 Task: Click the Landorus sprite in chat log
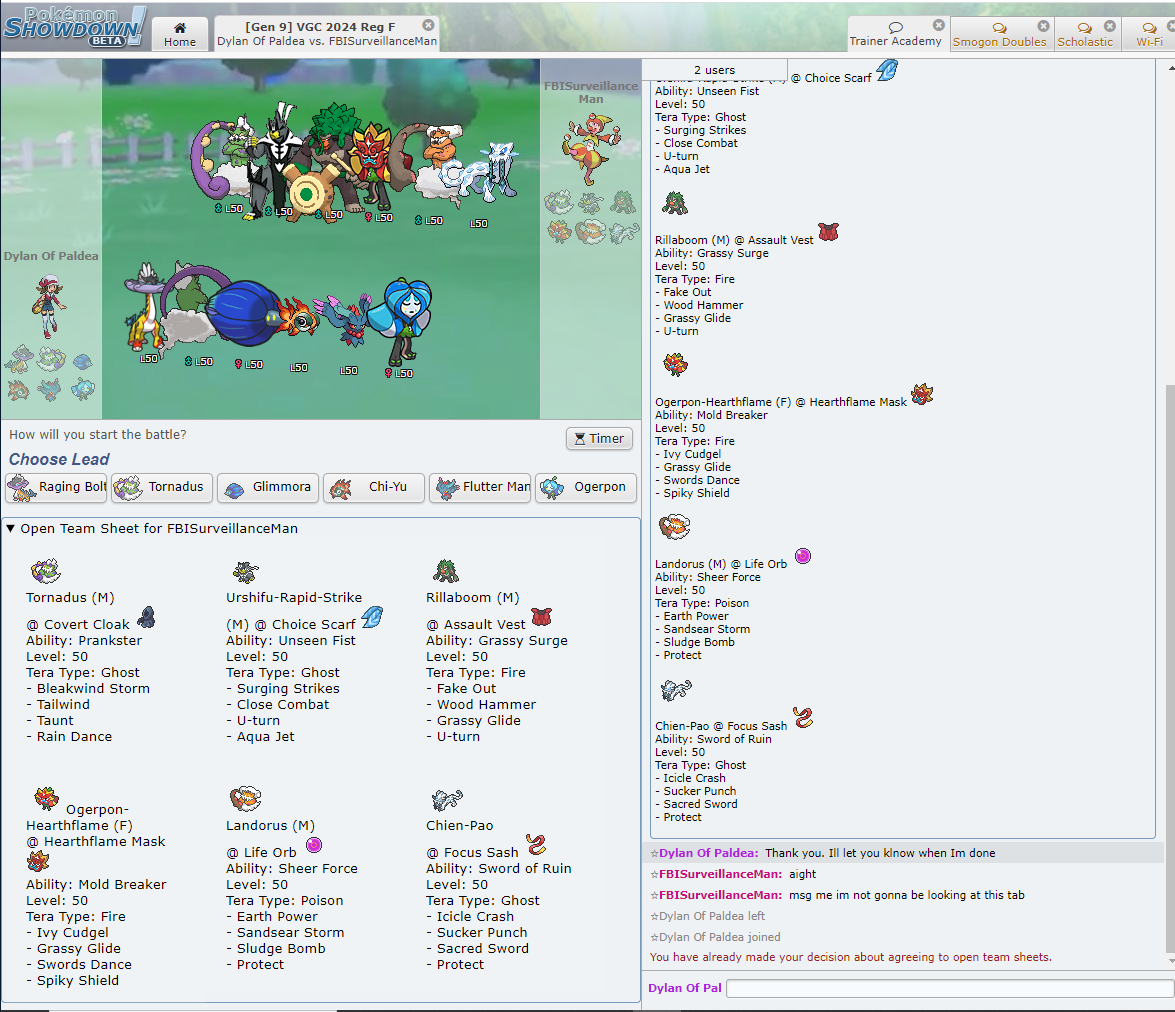(674, 527)
